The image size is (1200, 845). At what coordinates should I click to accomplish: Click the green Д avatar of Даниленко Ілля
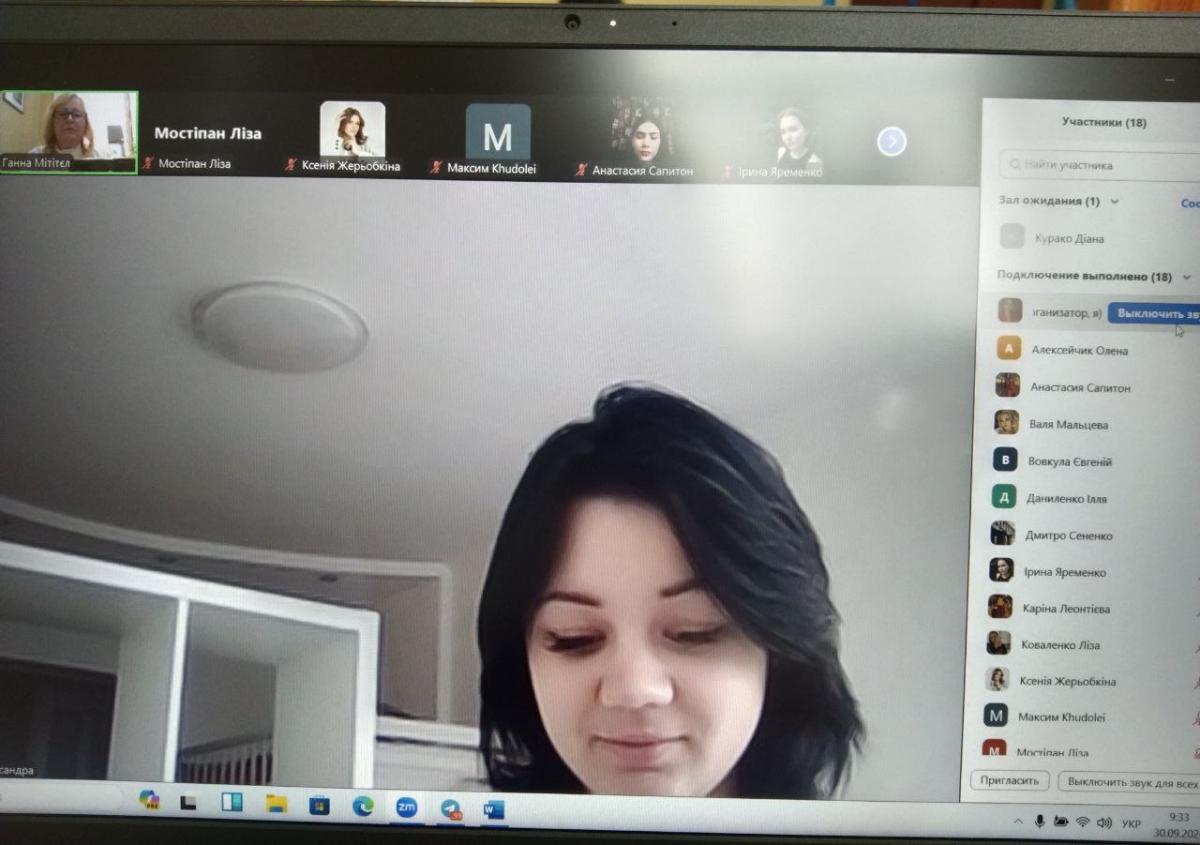point(1004,497)
